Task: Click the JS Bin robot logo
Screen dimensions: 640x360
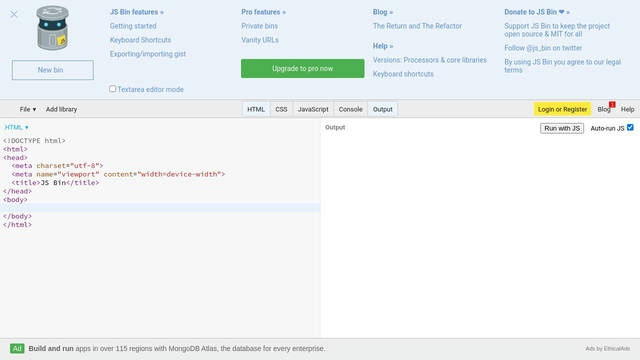Action: pos(52,28)
